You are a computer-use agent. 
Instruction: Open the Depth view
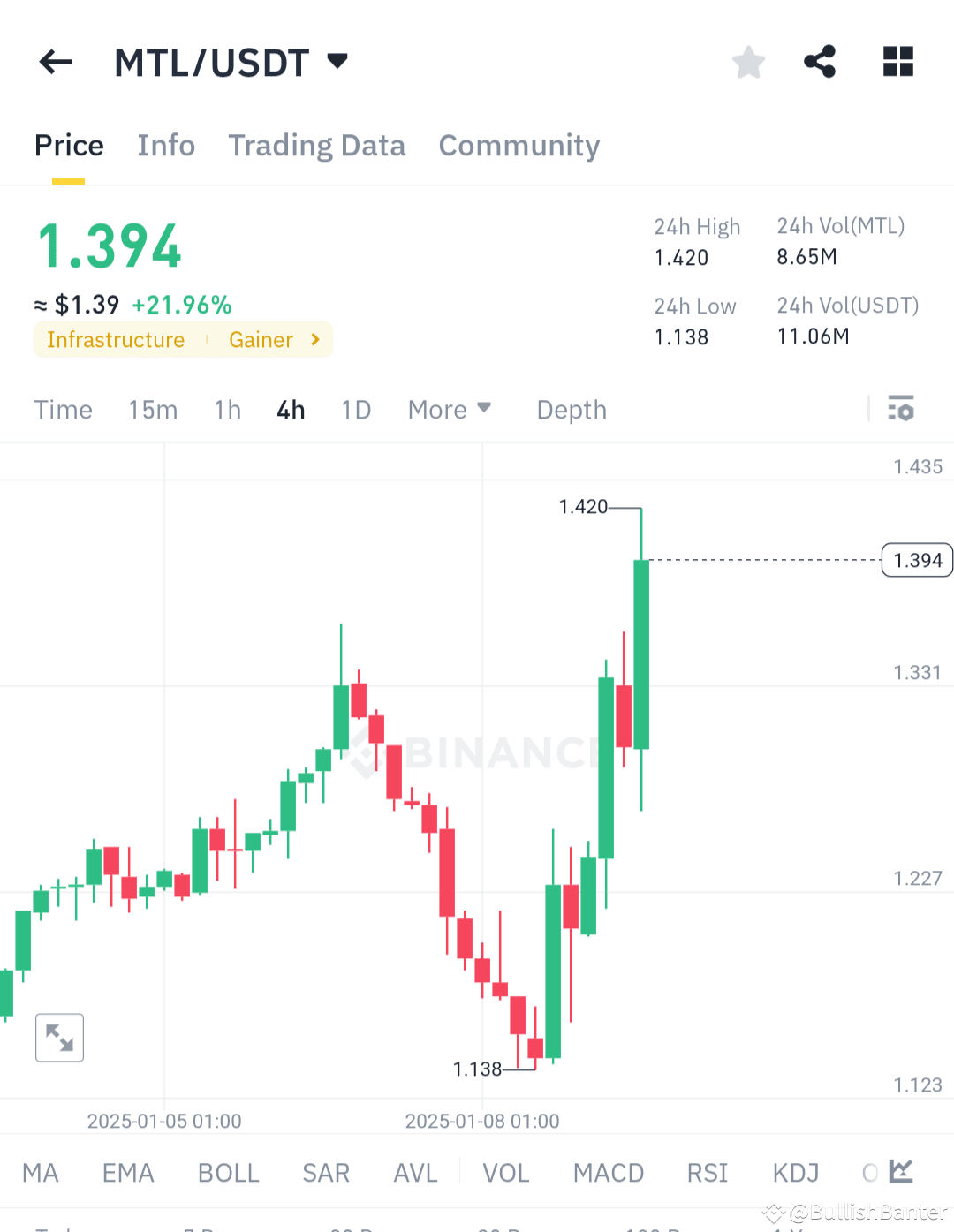pos(571,409)
